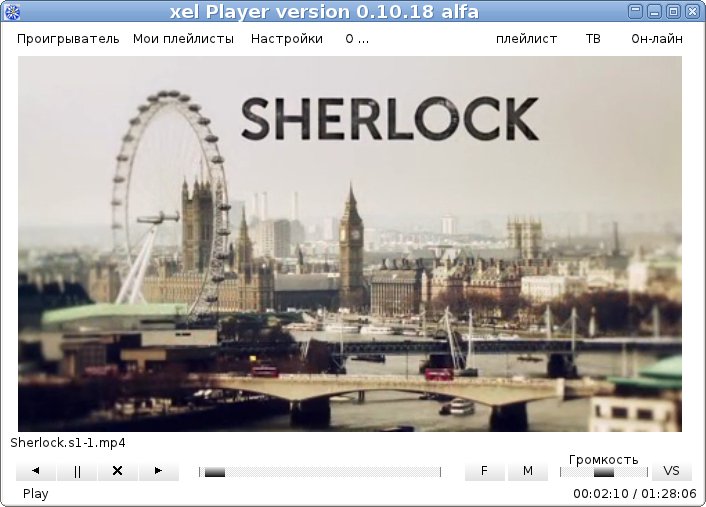Switch to the Он-лайн mode

(x=657, y=39)
